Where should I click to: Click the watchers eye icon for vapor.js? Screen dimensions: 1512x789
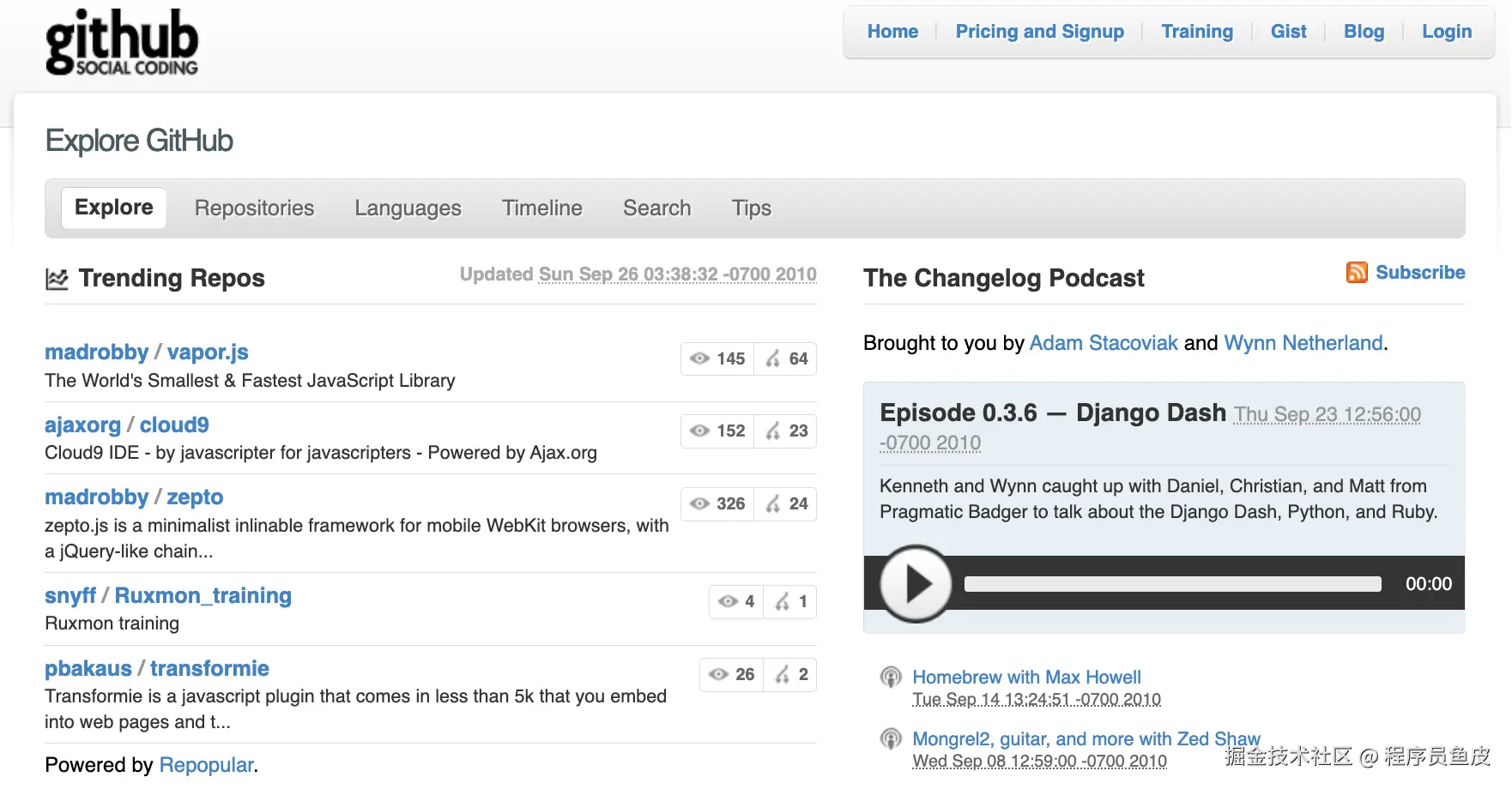(x=700, y=358)
